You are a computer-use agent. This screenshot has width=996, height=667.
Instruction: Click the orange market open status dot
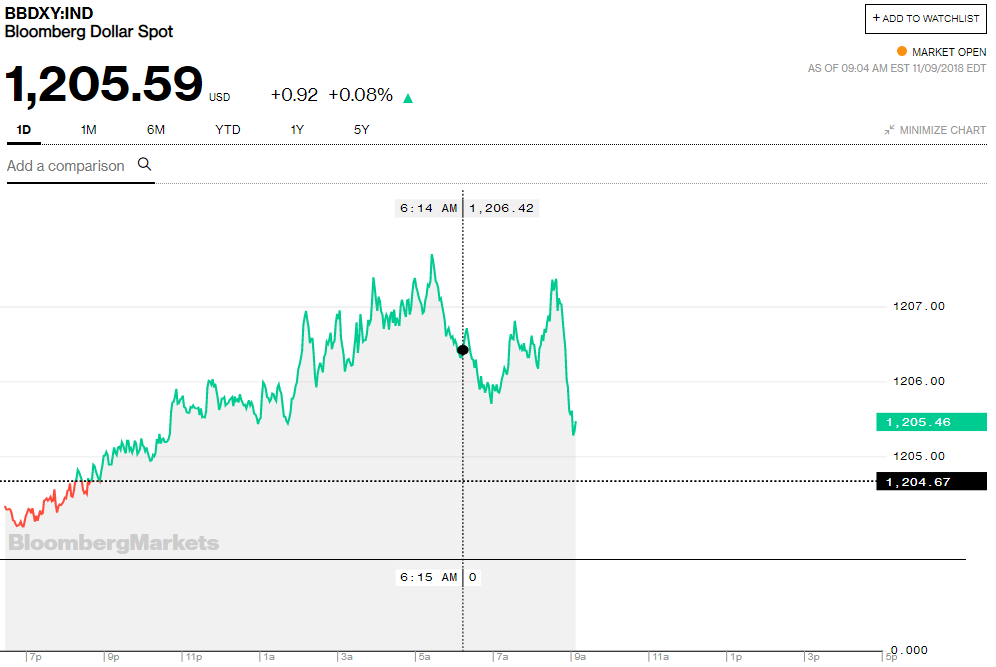[x=901, y=51]
